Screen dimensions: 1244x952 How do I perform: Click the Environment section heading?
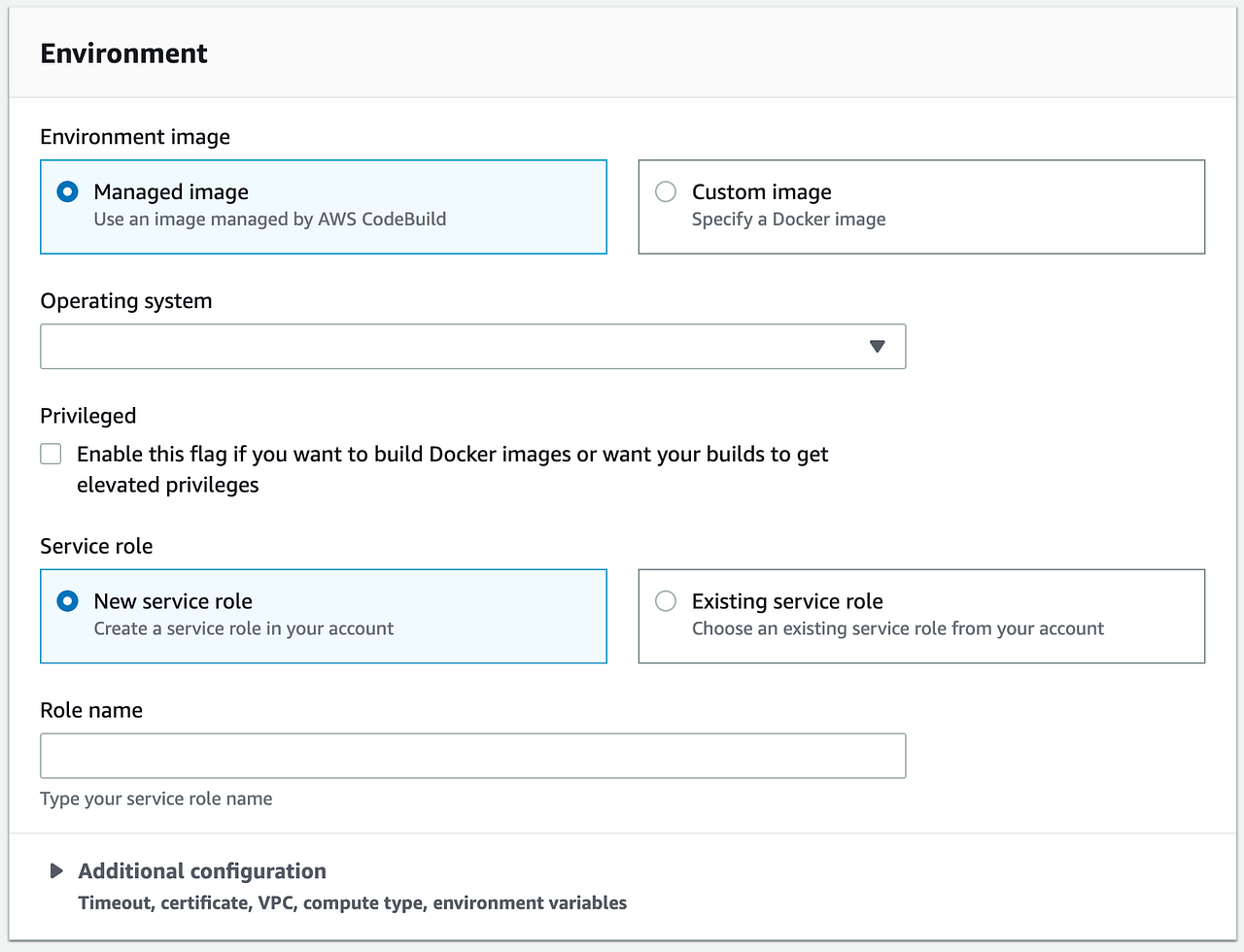123,53
